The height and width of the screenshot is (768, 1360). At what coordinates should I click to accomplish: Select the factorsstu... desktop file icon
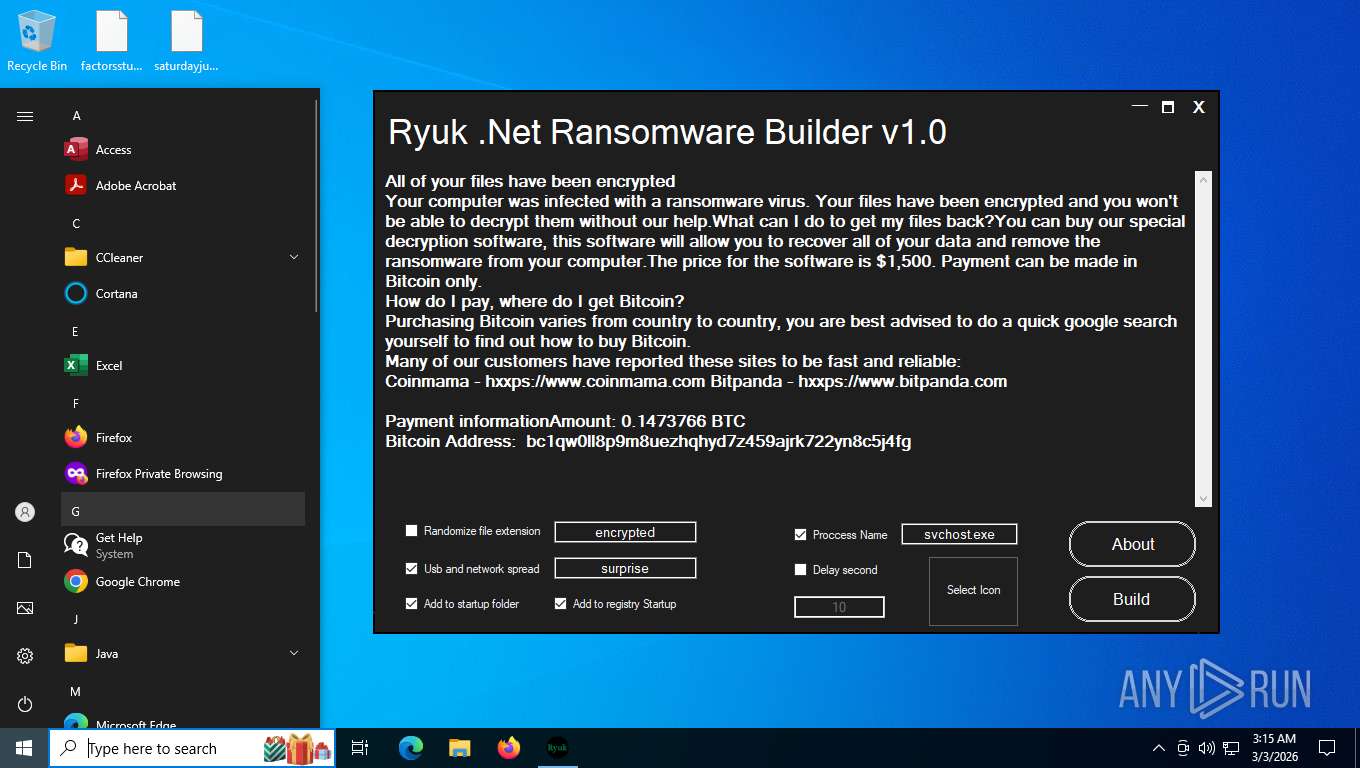click(112, 41)
